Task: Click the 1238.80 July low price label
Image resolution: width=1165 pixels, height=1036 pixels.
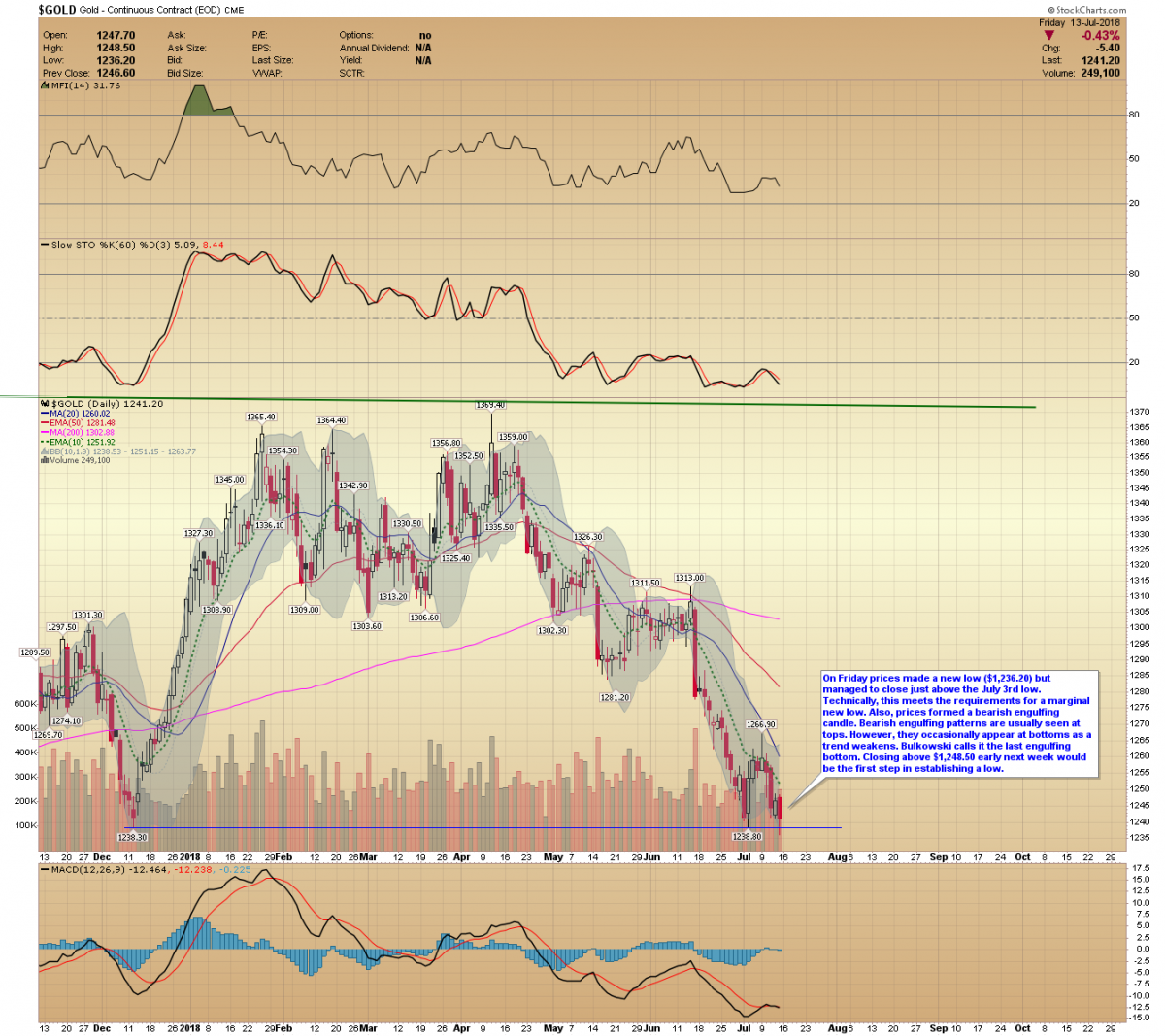Action: pyautogui.click(x=747, y=836)
